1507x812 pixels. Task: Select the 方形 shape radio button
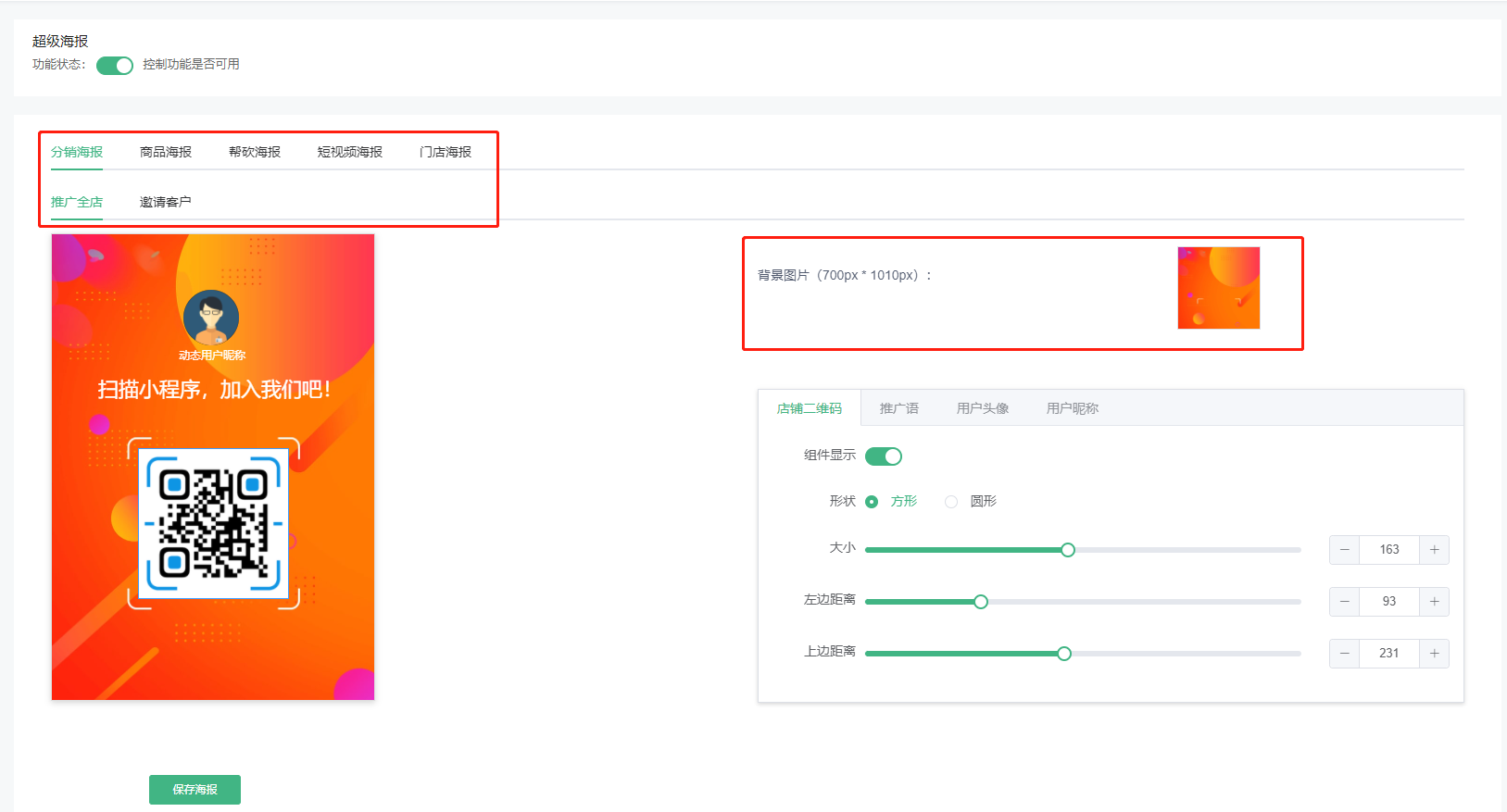tap(872, 502)
